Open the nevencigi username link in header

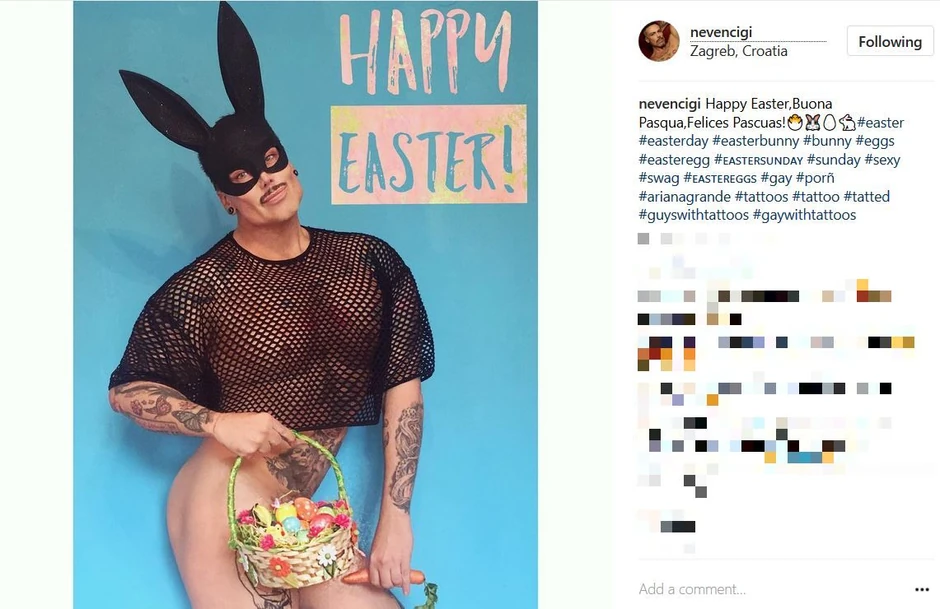pos(721,32)
